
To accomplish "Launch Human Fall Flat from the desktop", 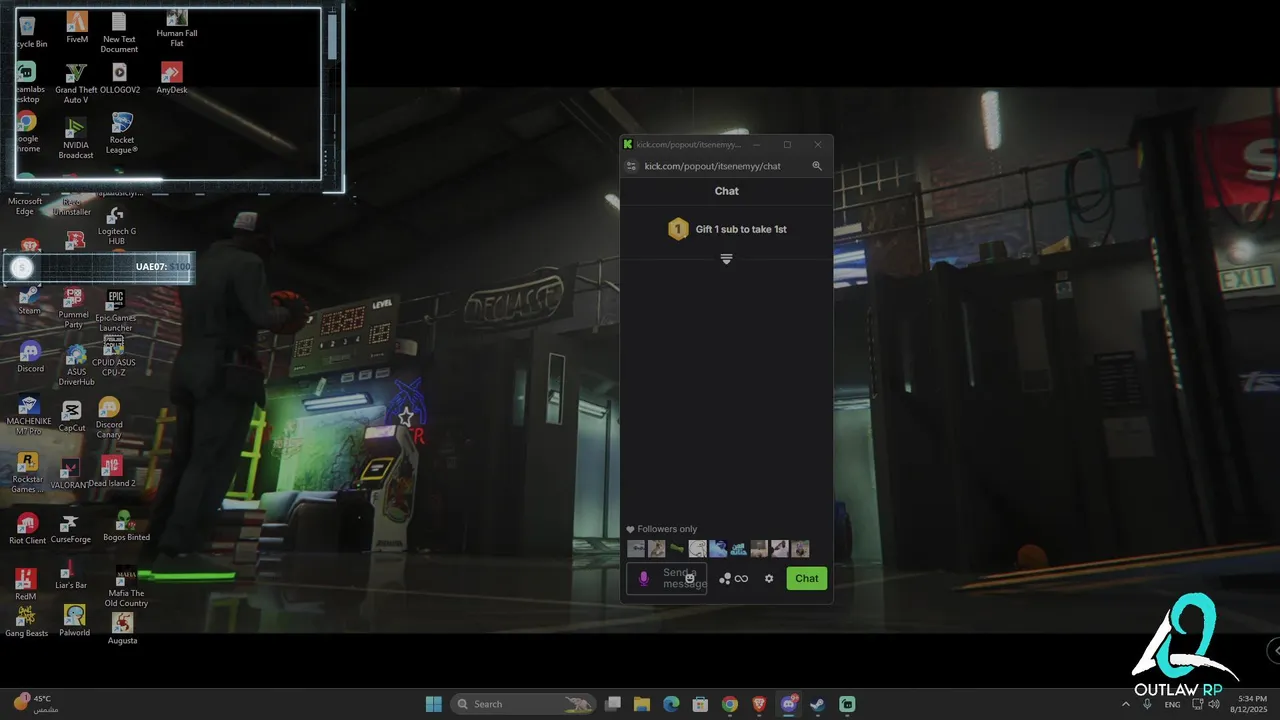I will point(177,28).
